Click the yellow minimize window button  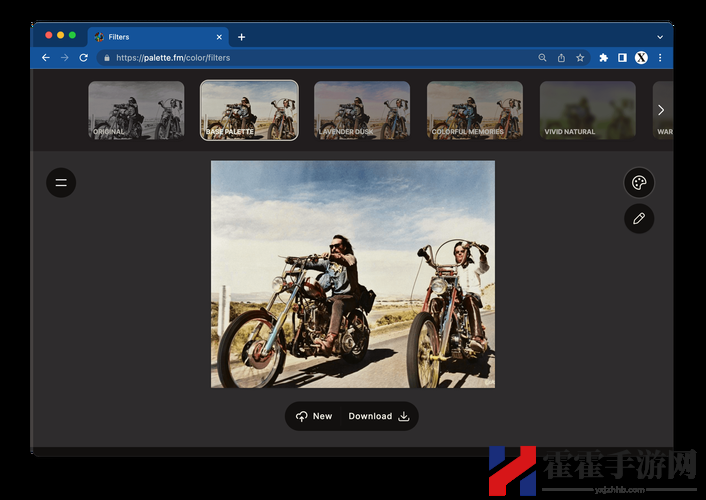[60, 35]
